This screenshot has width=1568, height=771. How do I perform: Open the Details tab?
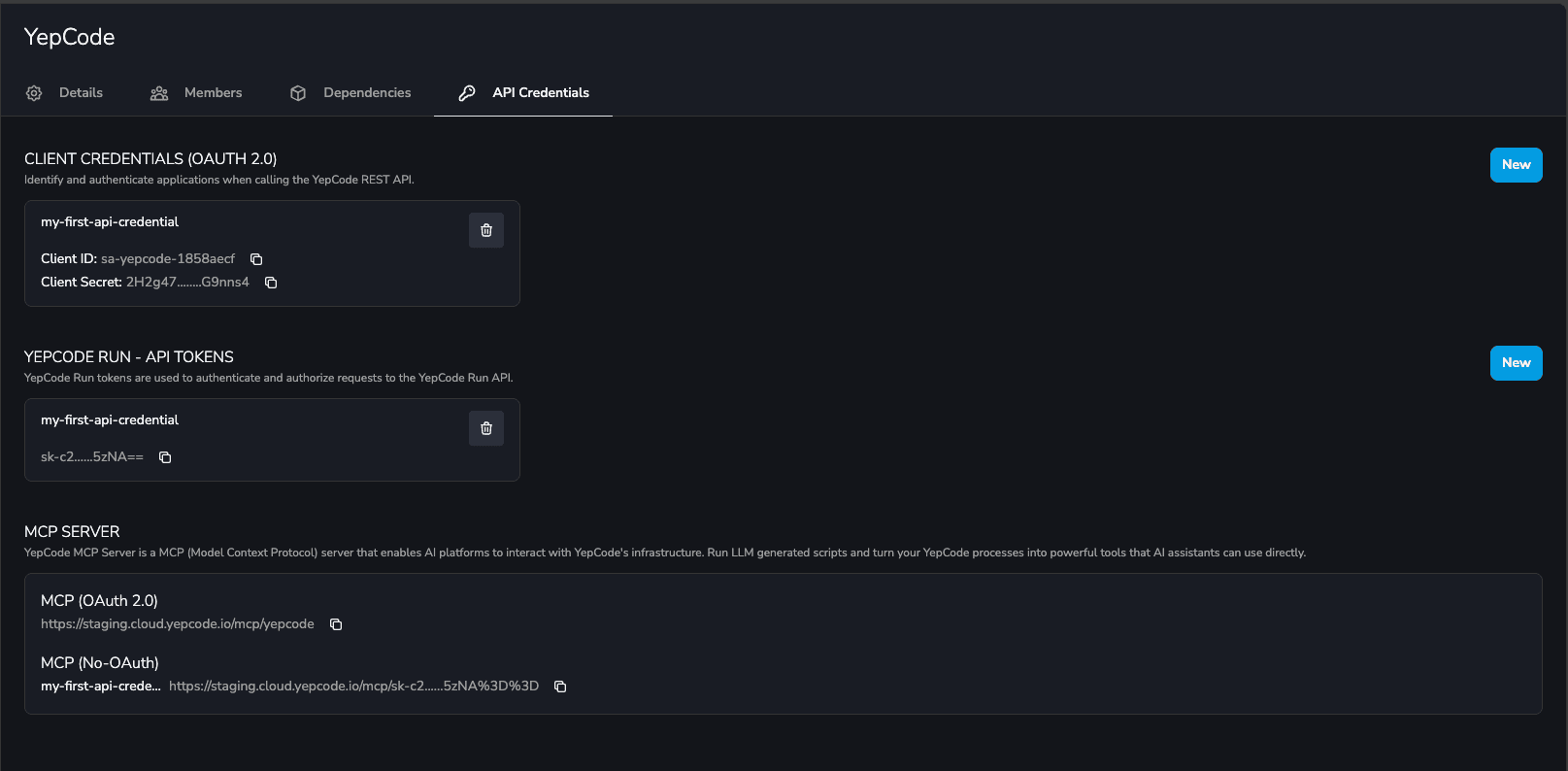click(x=64, y=93)
